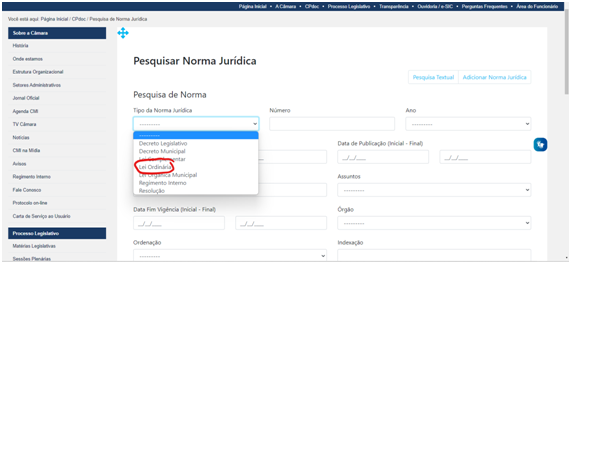Click the page vertical scrollbar
This screenshot has width=614, height=460.
[x=566, y=130]
